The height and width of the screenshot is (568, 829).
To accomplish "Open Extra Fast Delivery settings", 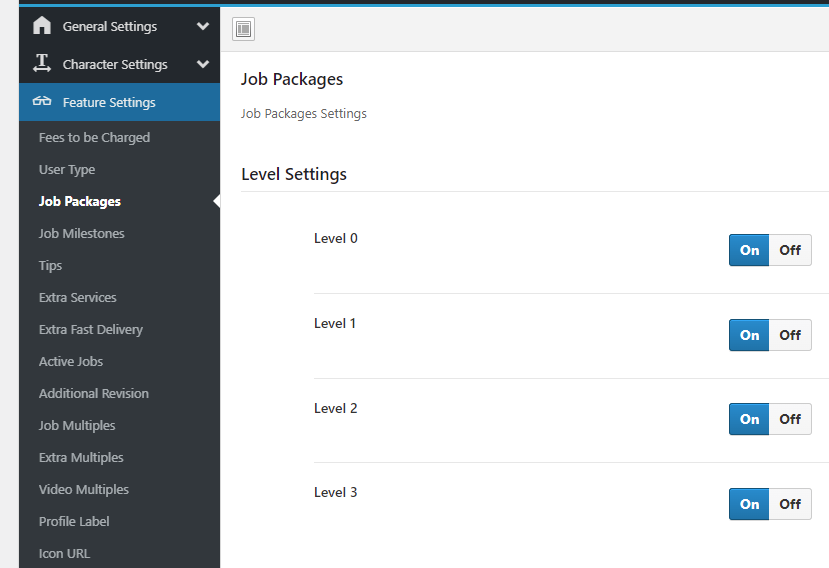I will coord(91,329).
